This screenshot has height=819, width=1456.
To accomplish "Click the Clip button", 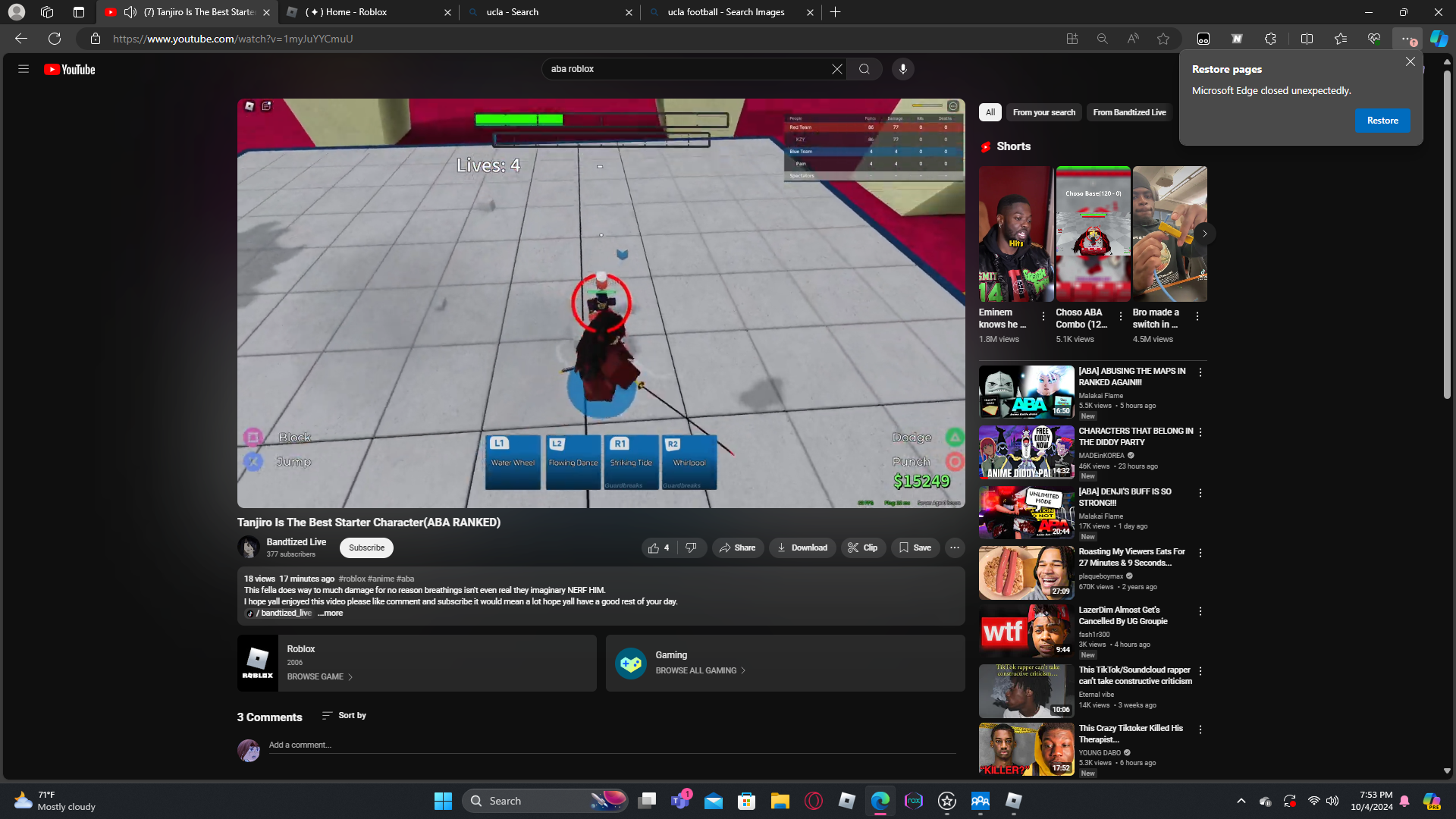I will [x=863, y=548].
